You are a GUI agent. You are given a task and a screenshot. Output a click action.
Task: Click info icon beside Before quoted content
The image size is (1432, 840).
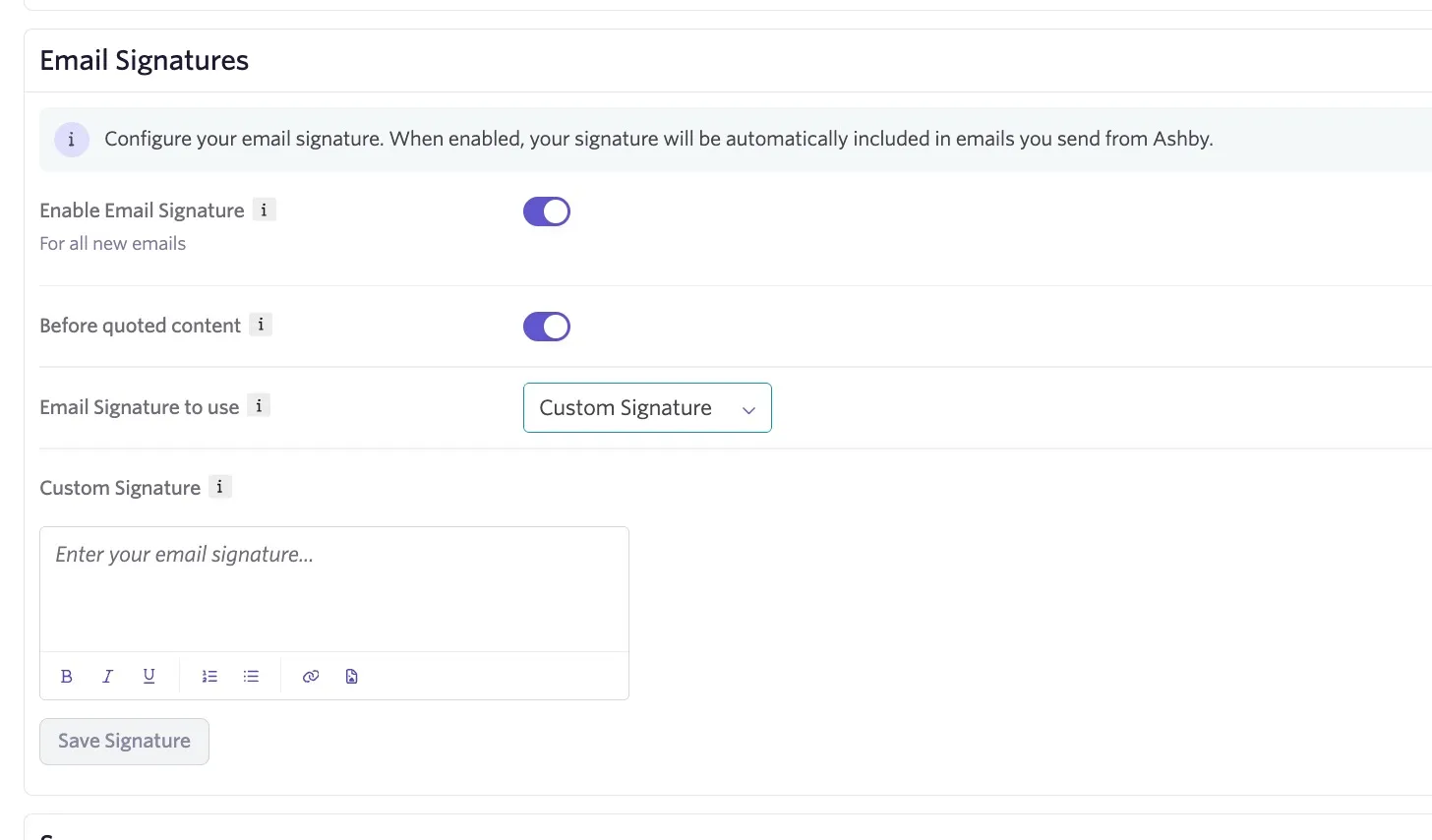[261, 325]
